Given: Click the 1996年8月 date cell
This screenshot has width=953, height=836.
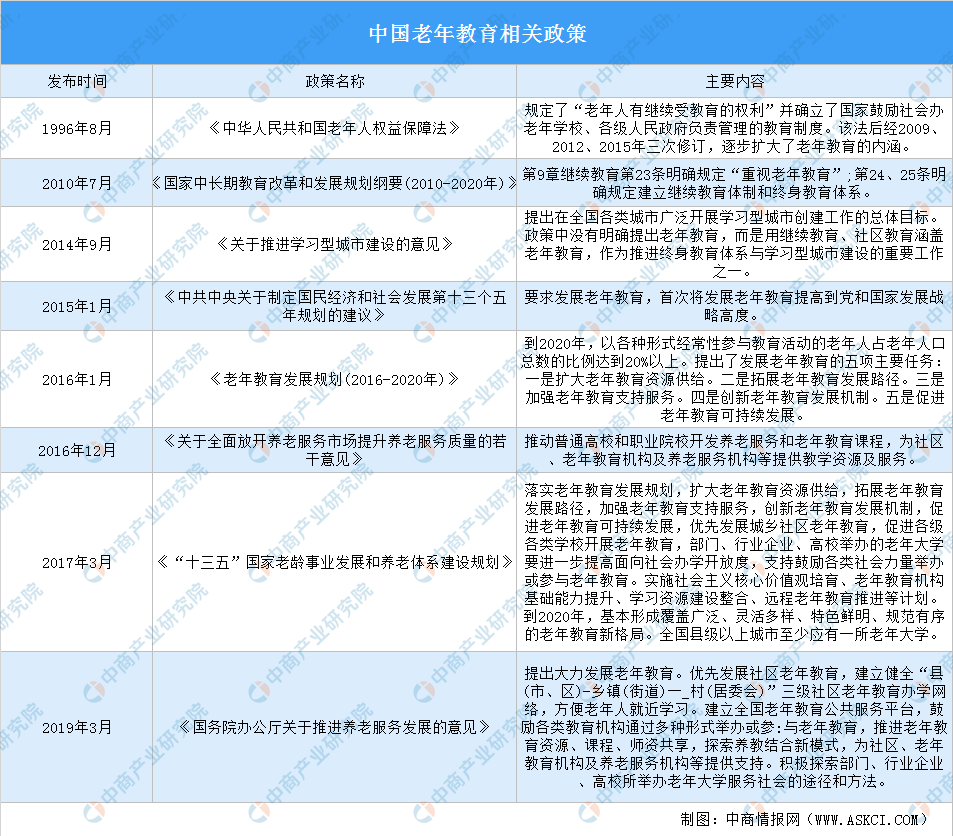Looking at the screenshot, I should pos(77,128).
